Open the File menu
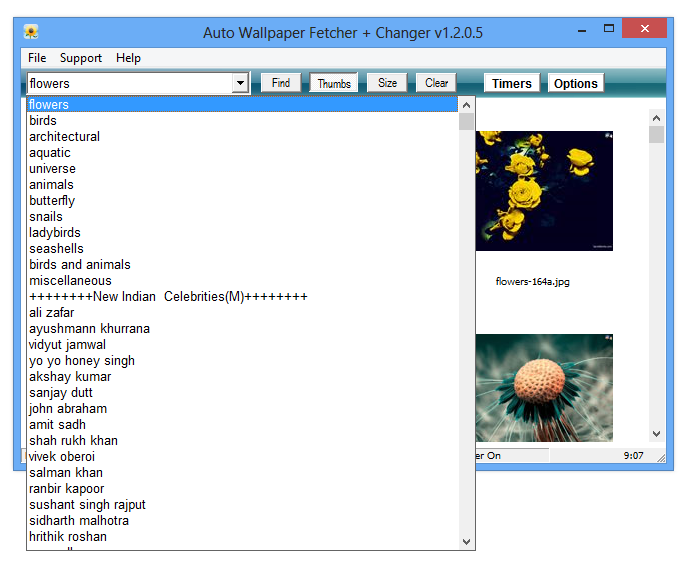Viewport: 693px width, 566px height. [37, 58]
